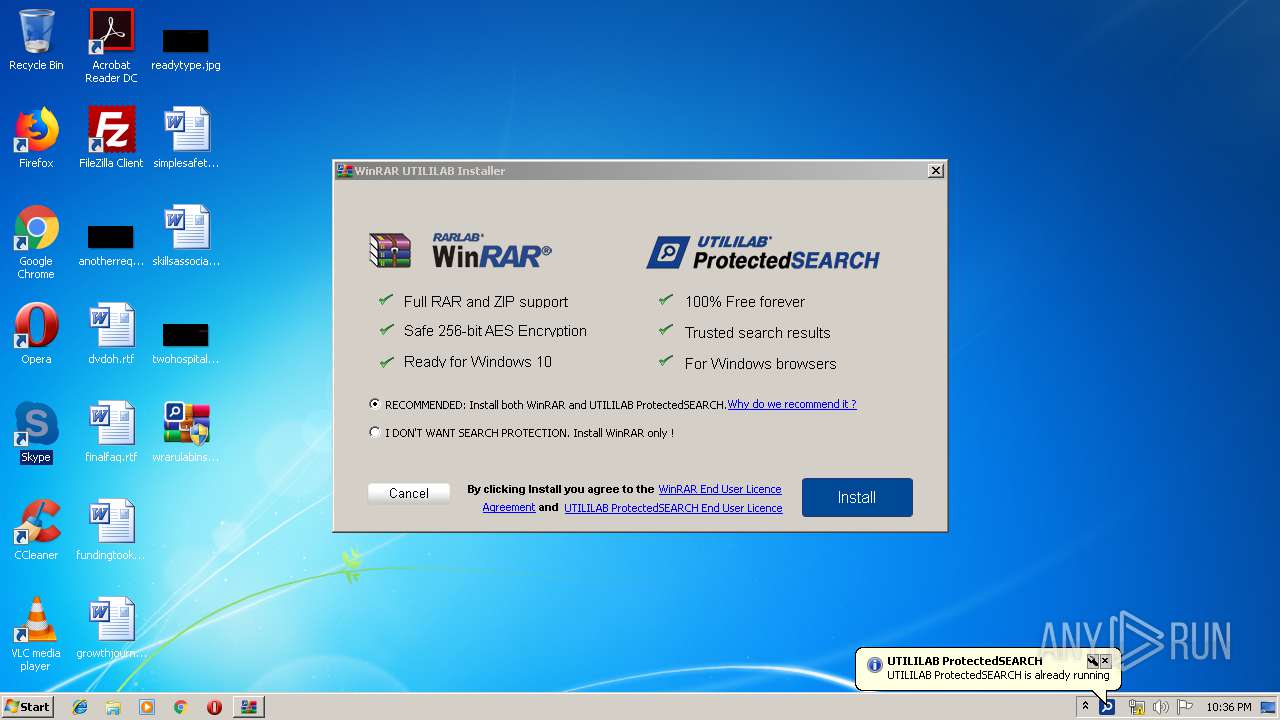The width and height of the screenshot is (1280, 720).
Task: Open the volume speaker tray icon
Action: point(1160,707)
